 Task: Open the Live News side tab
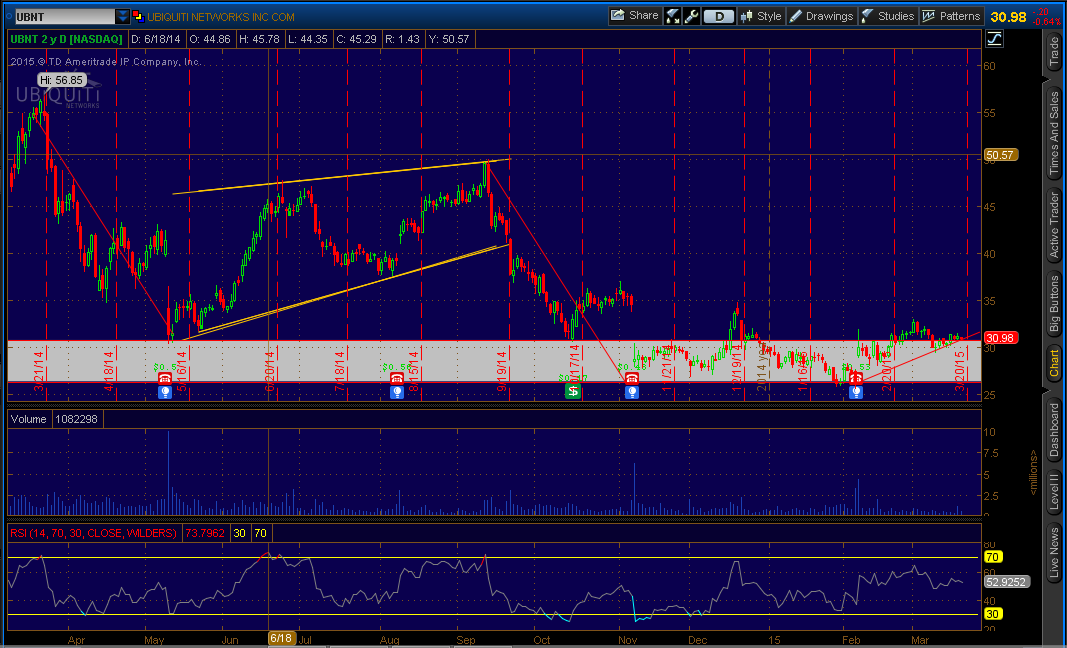tap(1054, 553)
